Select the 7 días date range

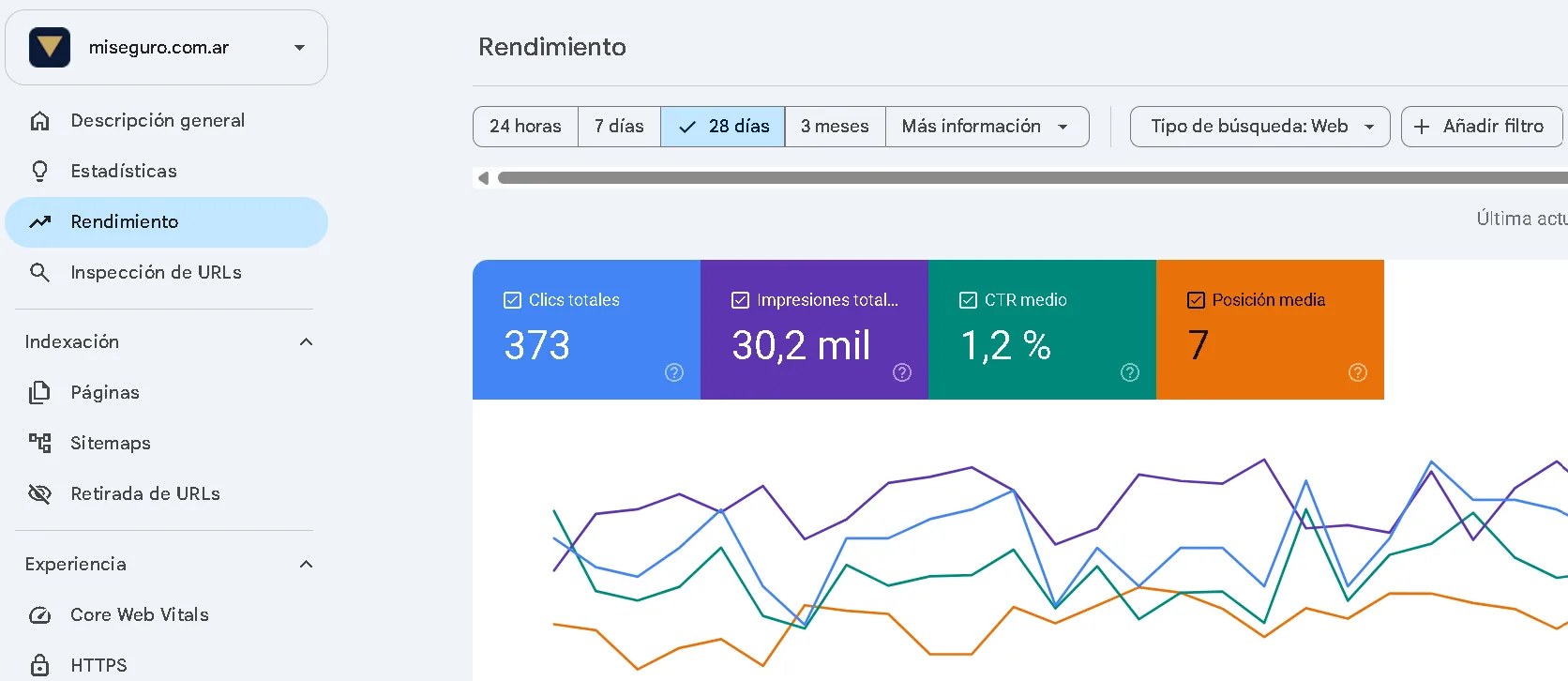pos(619,127)
